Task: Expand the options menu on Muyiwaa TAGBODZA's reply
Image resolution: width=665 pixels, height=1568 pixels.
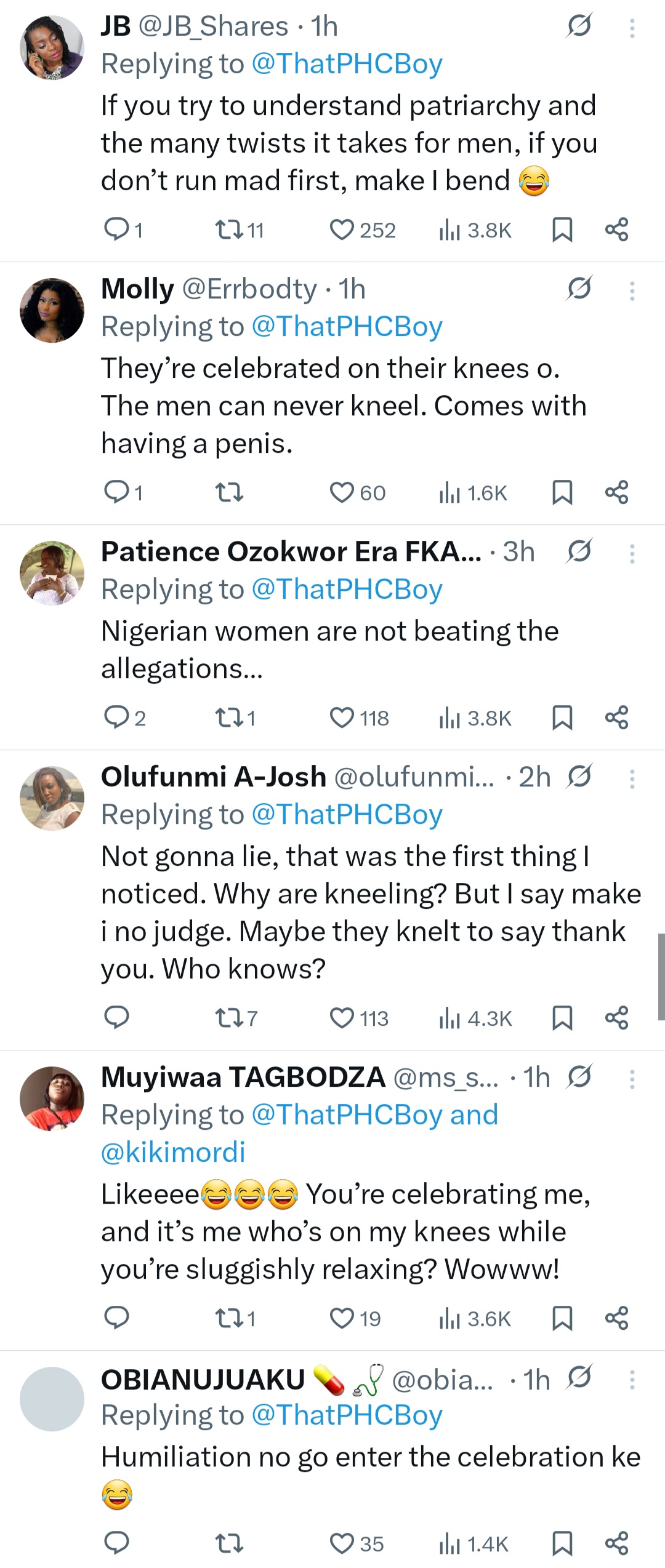Action: [x=632, y=1079]
